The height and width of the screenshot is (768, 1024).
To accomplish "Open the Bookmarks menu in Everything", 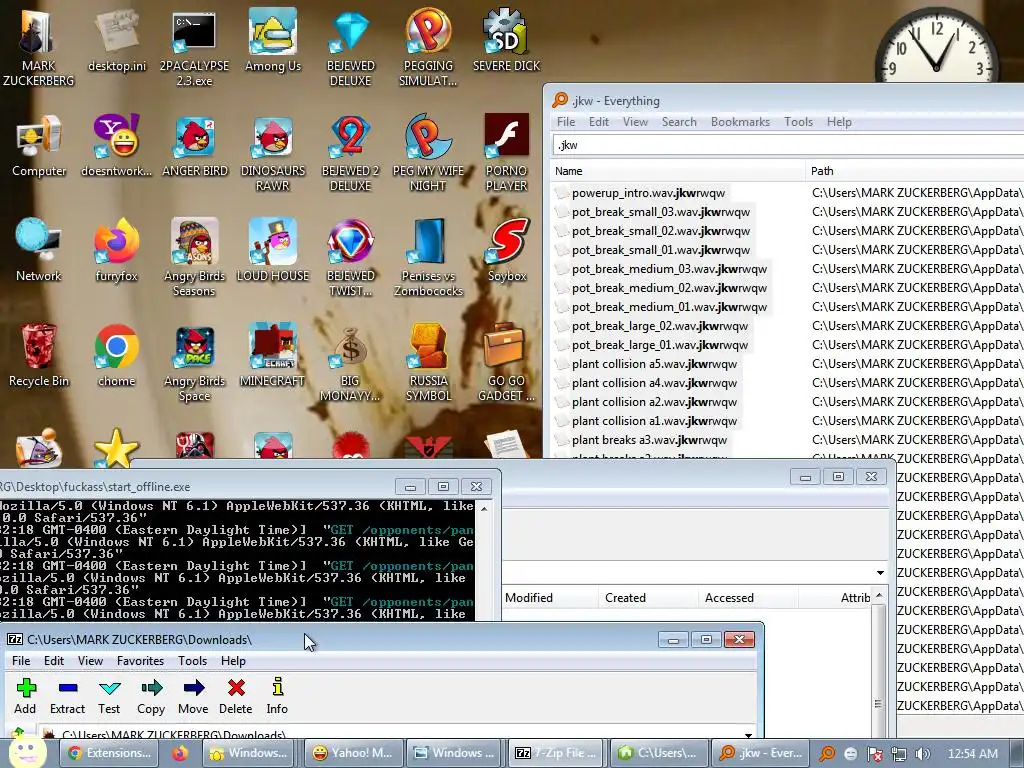I will coord(741,122).
